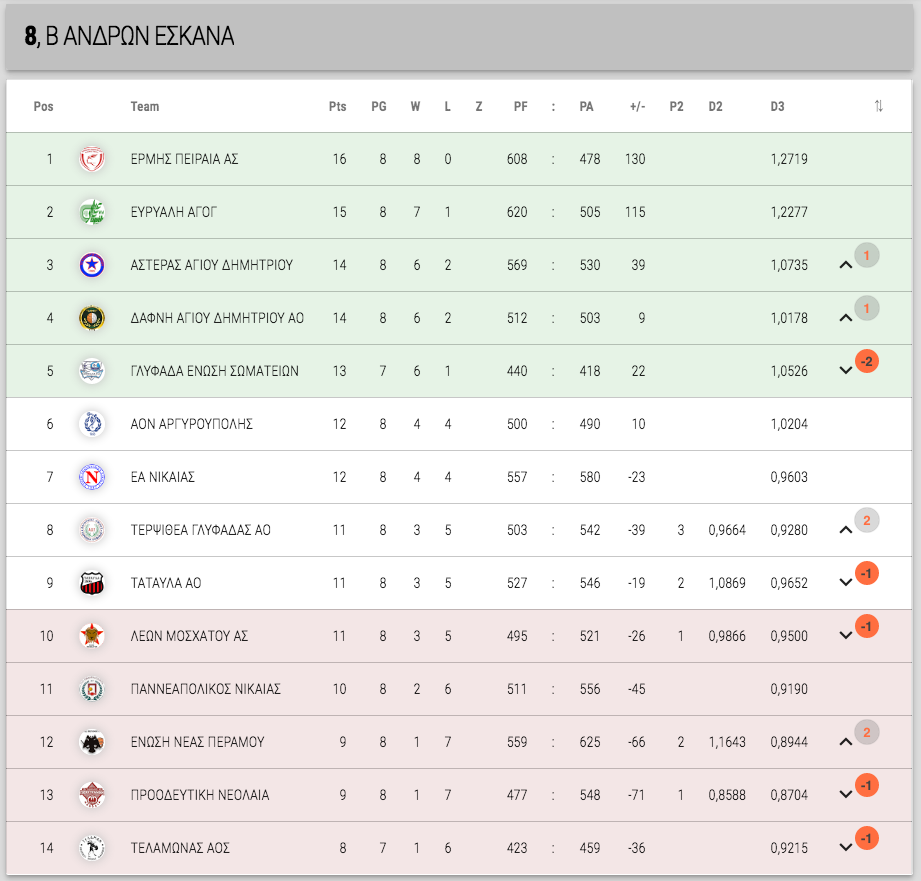Screen dimensions: 921x881
Task: Click the ΔΑΦΝΗ ΑΓΙΟΥ ΔΗΜΗΤΡΙΟΥ ΑΟ logo
Action: coord(92,318)
